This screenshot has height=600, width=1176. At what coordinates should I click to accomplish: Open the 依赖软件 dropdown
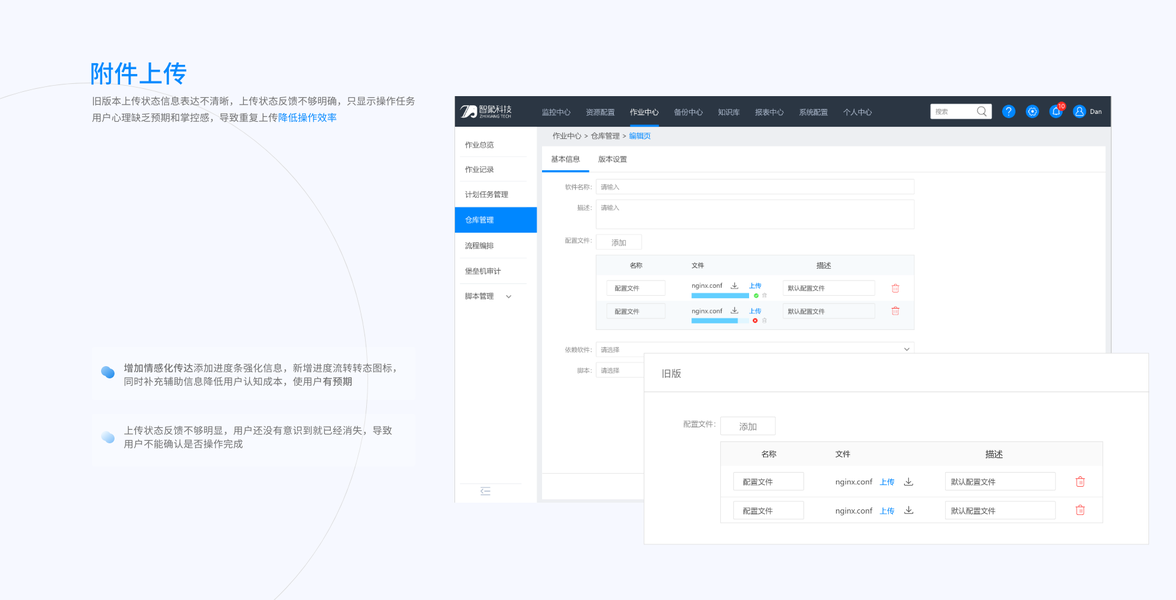pos(754,350)
